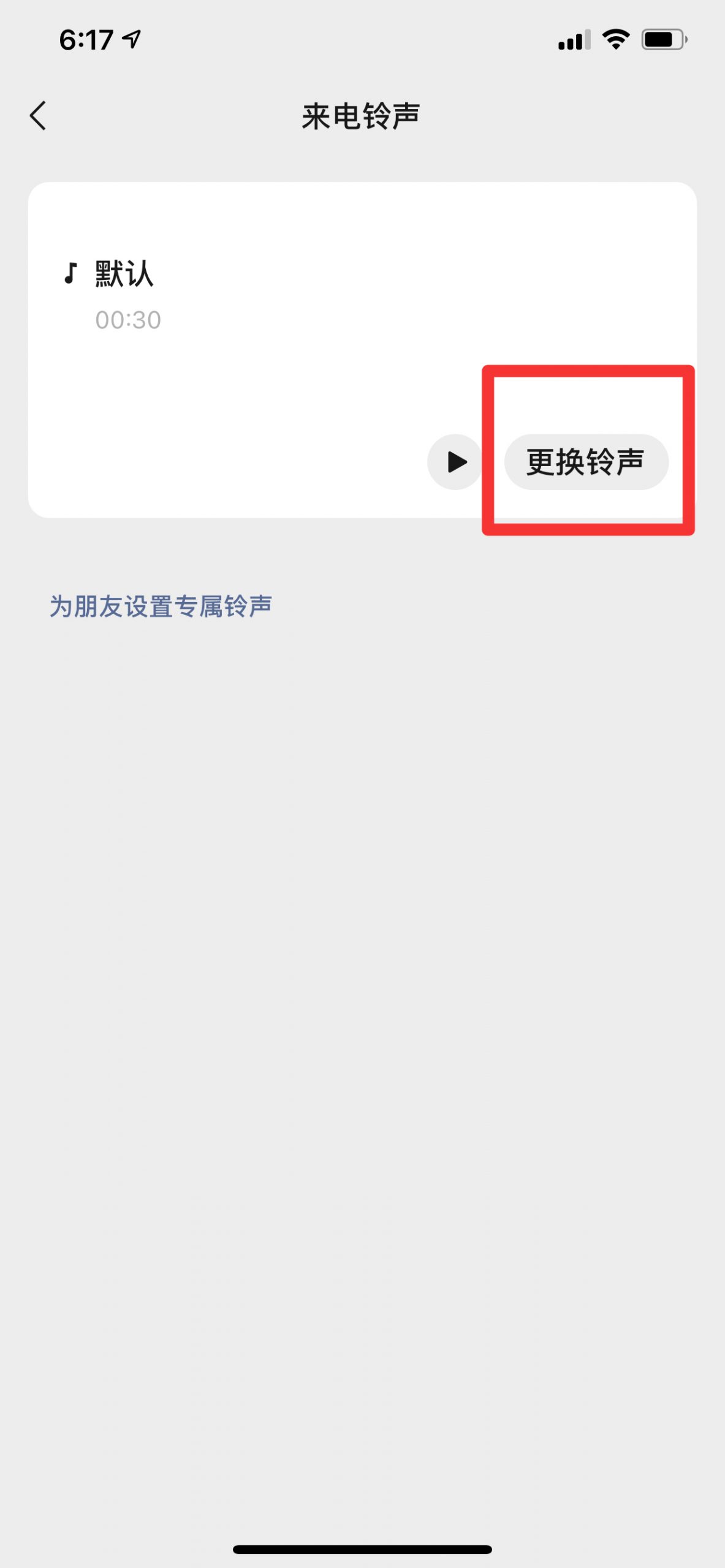Go back using the left chevron
The width and height of the screenshot is (725, 1568).
point(38,116)
